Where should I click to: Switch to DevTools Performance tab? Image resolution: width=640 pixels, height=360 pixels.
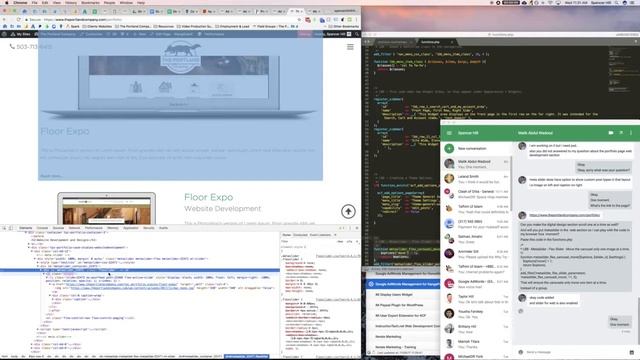coord(94,228)
